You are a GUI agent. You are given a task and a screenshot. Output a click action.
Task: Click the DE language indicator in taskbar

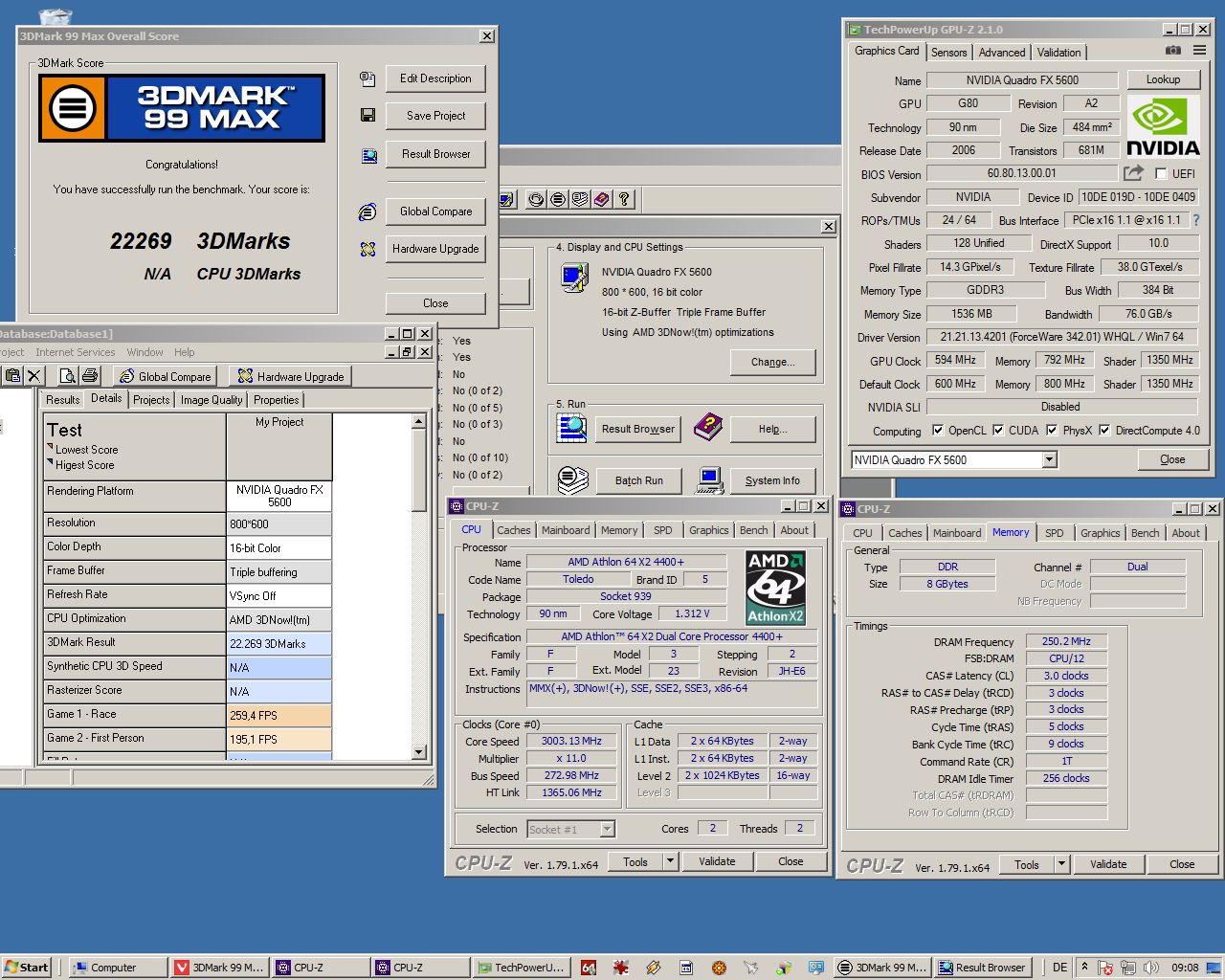[1059, 968]
